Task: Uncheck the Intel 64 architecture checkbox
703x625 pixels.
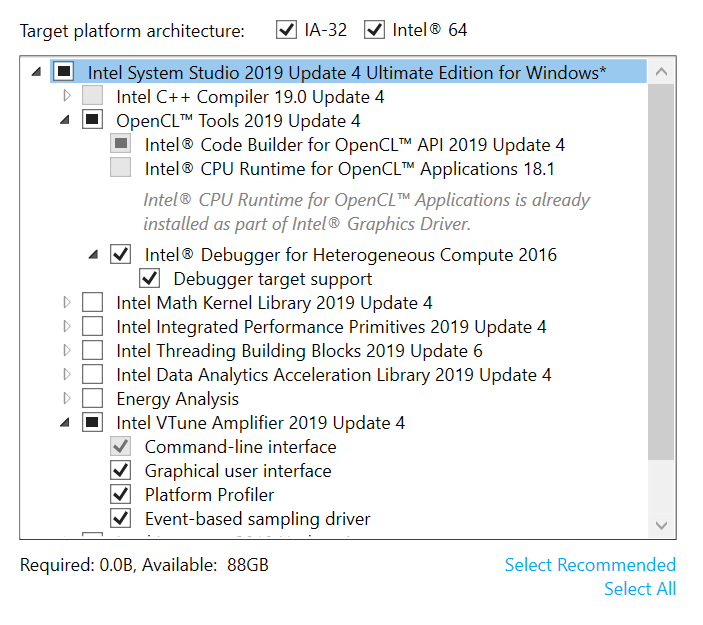Action: (374, 30)
